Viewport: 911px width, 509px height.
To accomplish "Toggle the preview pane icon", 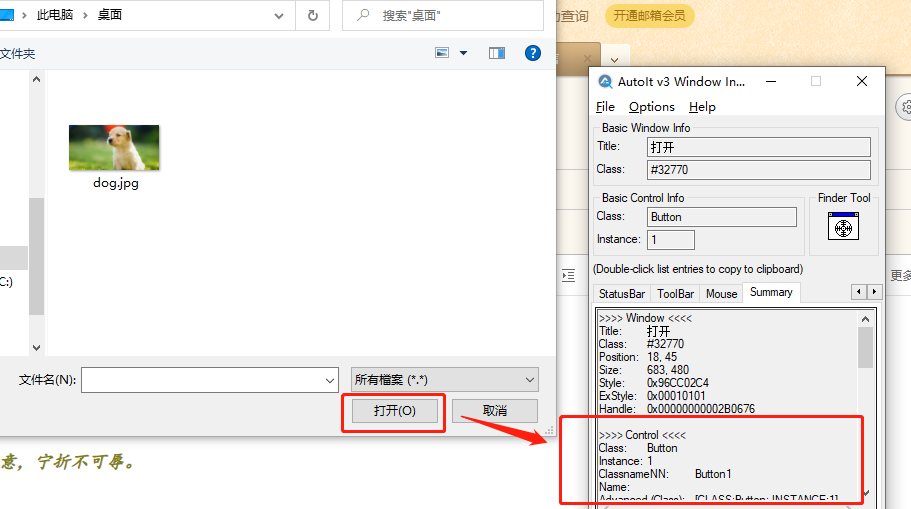I will [497, 53].
